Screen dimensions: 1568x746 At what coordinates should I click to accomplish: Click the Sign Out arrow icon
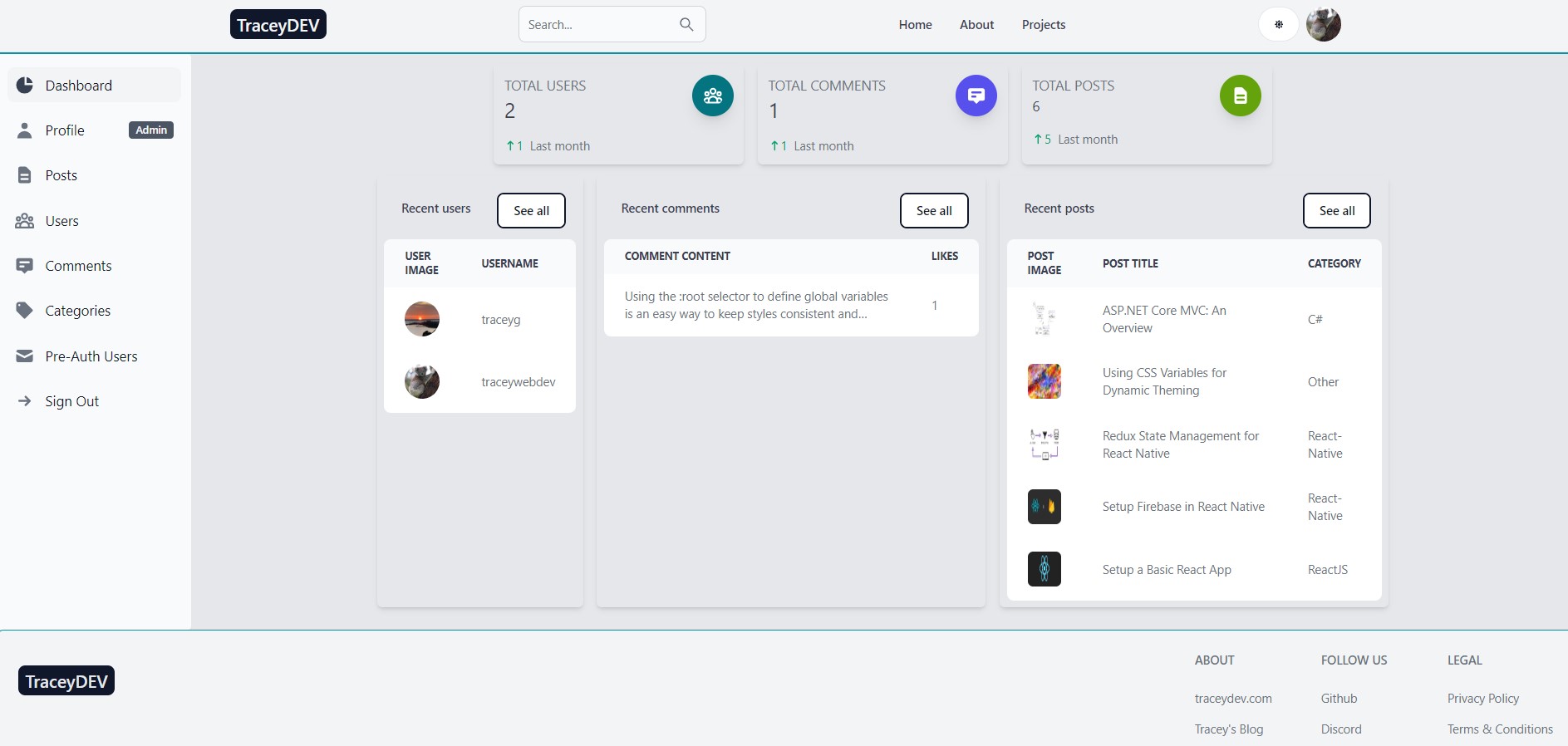click(25, 401)
